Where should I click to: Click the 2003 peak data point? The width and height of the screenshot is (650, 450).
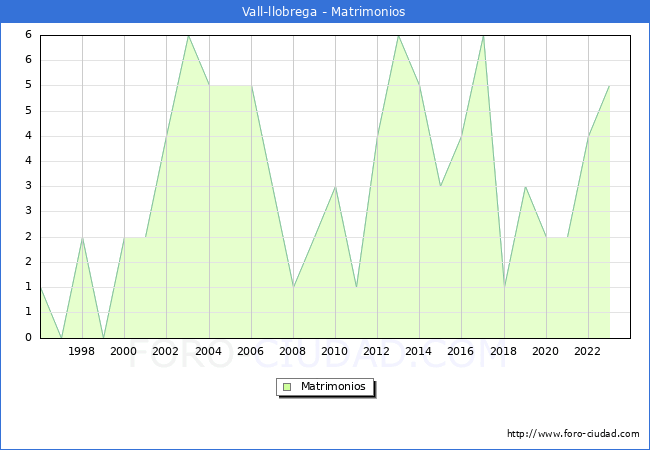coord(188,36)
